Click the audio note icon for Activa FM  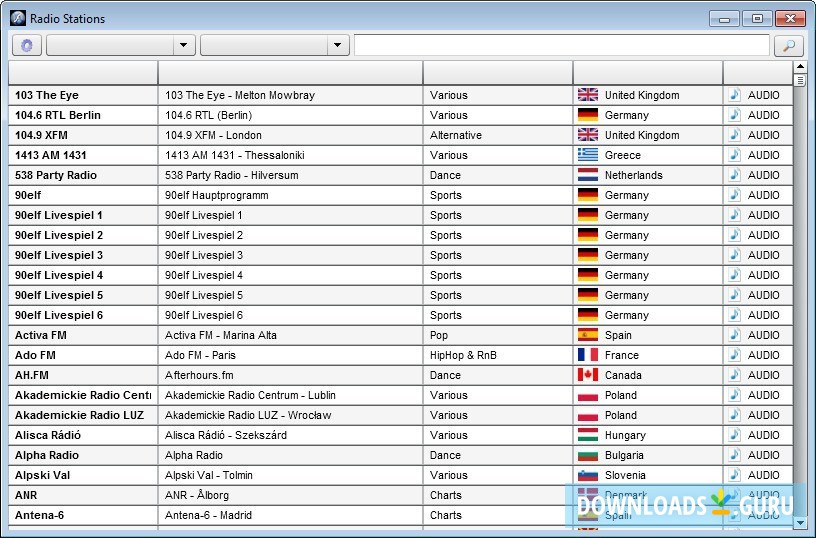point(734,335)
